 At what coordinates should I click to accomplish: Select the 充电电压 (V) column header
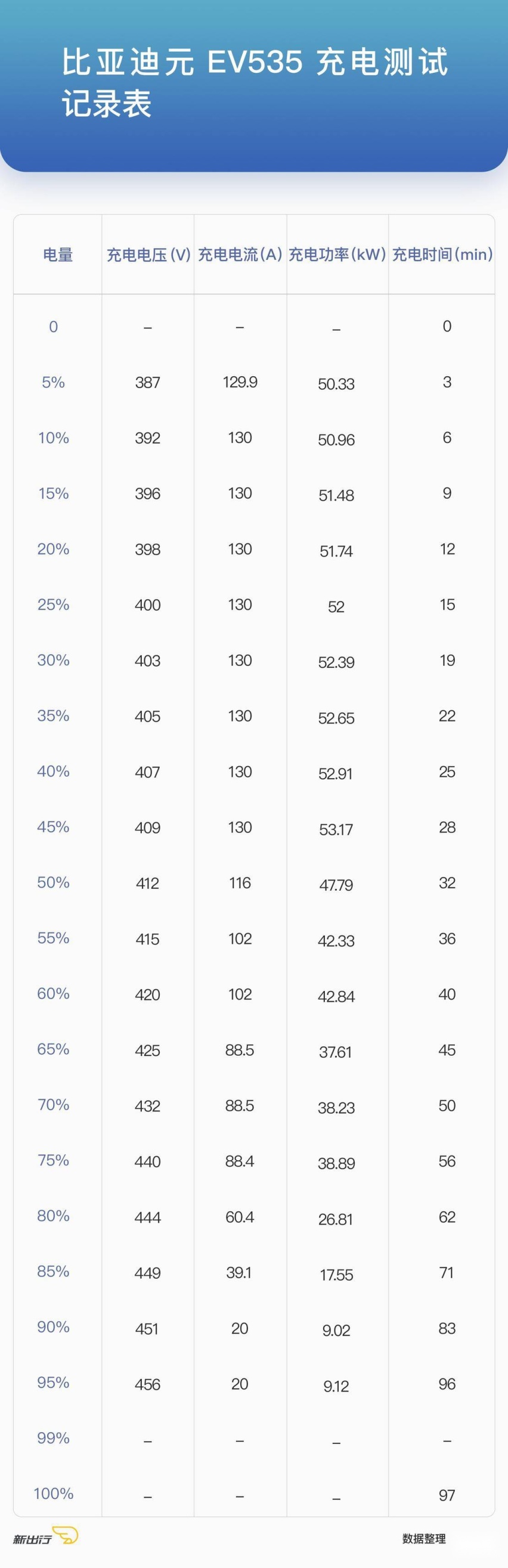pyautogui.click(x=148, y=255)
